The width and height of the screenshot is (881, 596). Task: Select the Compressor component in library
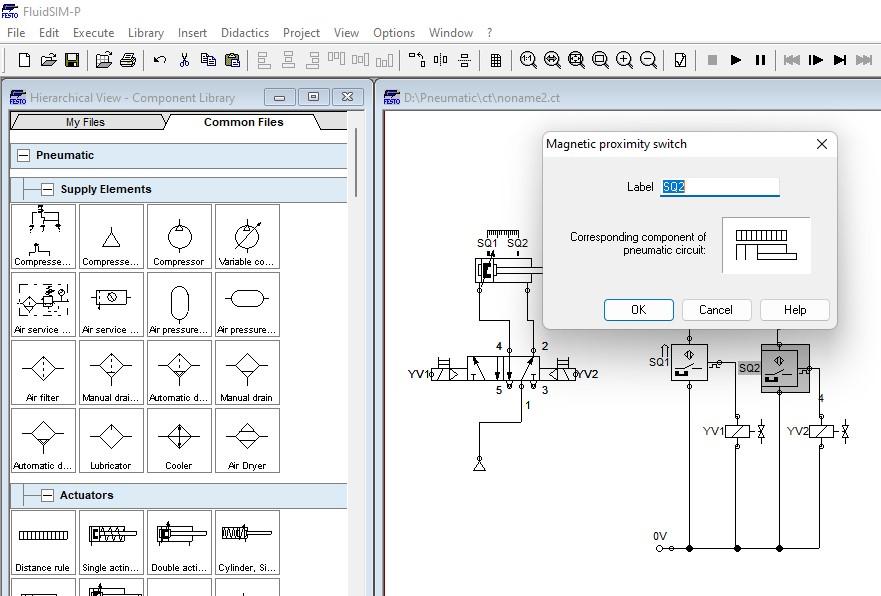179,237
